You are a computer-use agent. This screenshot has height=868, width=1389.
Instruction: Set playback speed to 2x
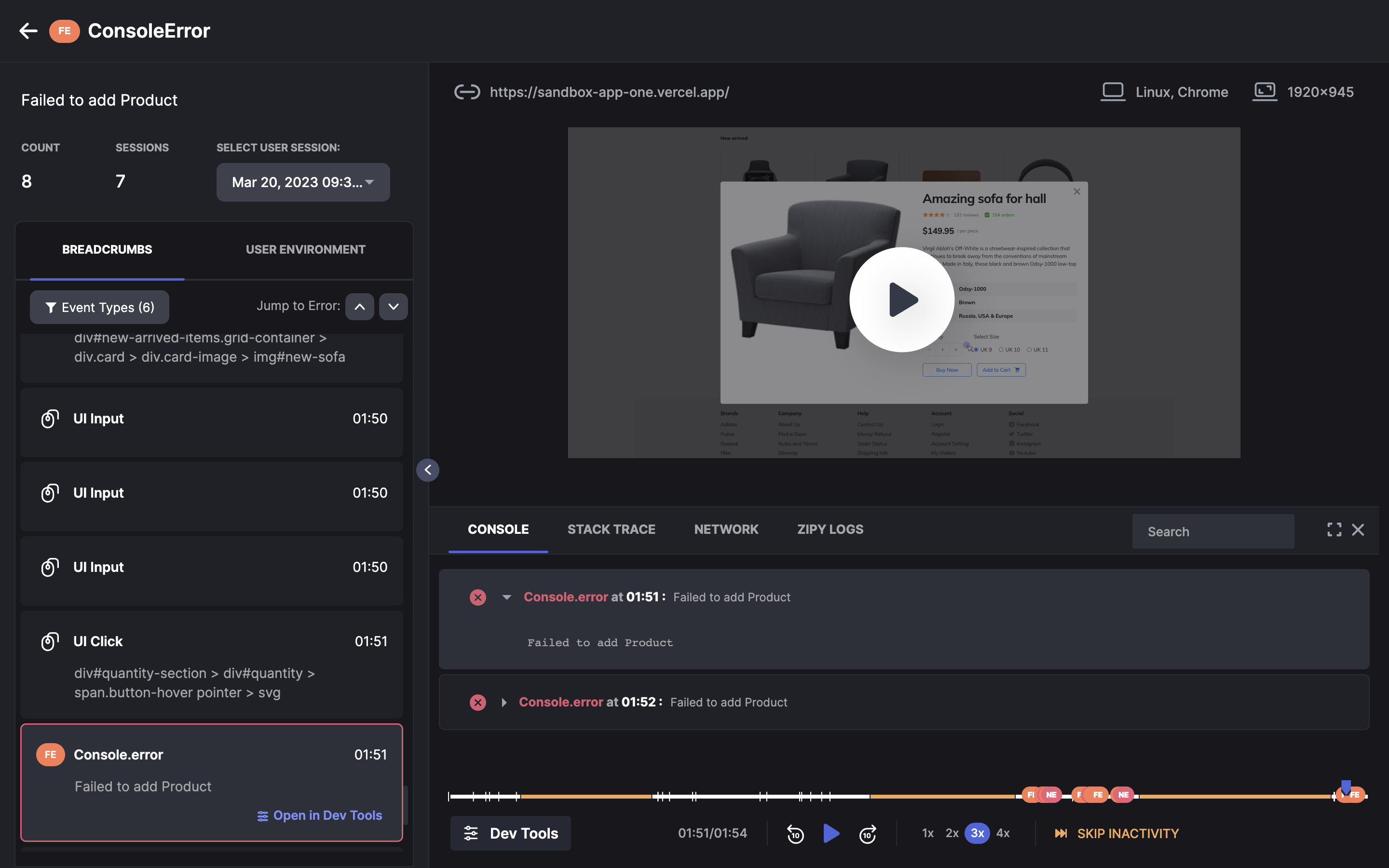tap(952, 833)
